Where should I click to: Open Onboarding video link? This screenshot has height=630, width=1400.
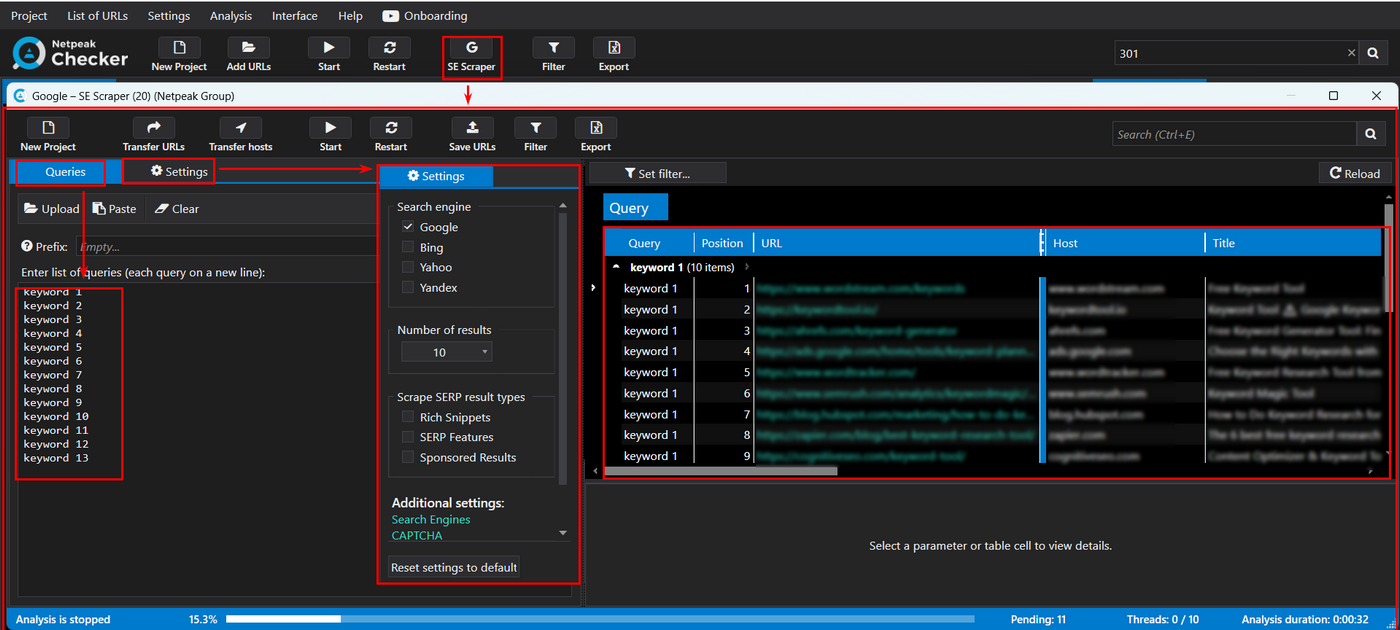[x=425, y=16]
